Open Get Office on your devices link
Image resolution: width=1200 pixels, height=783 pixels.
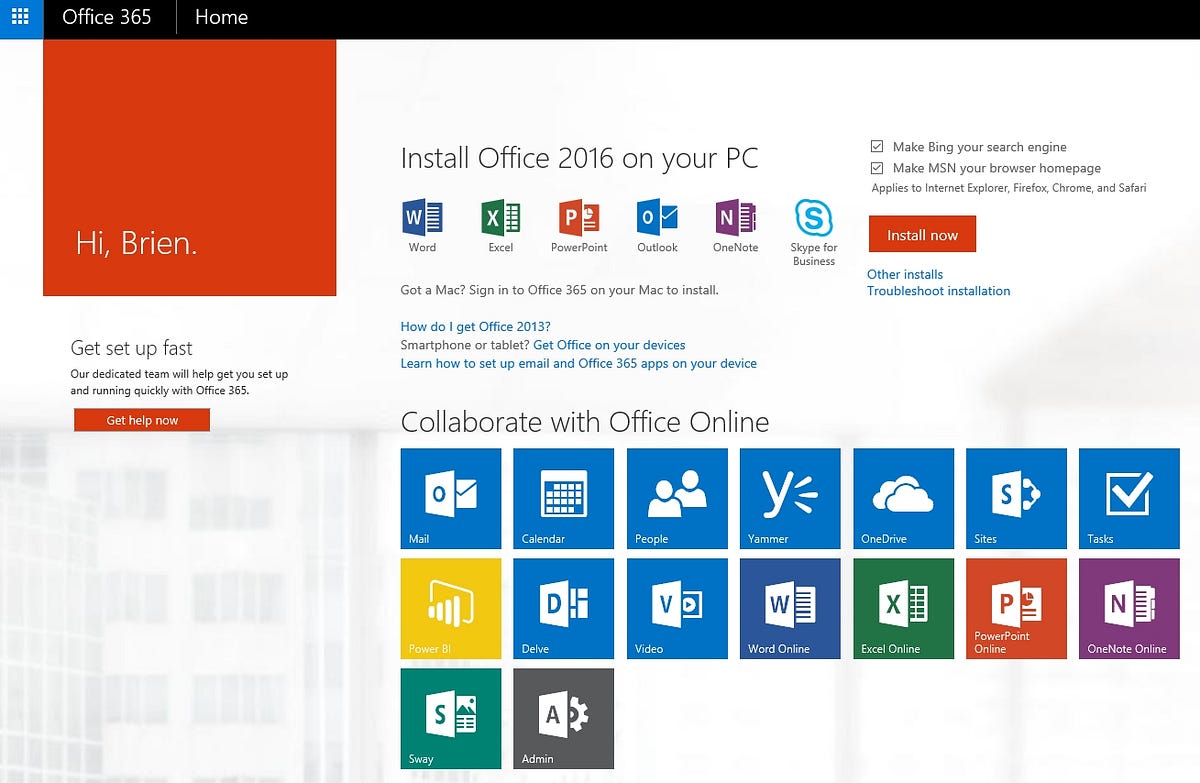(609, 345)
